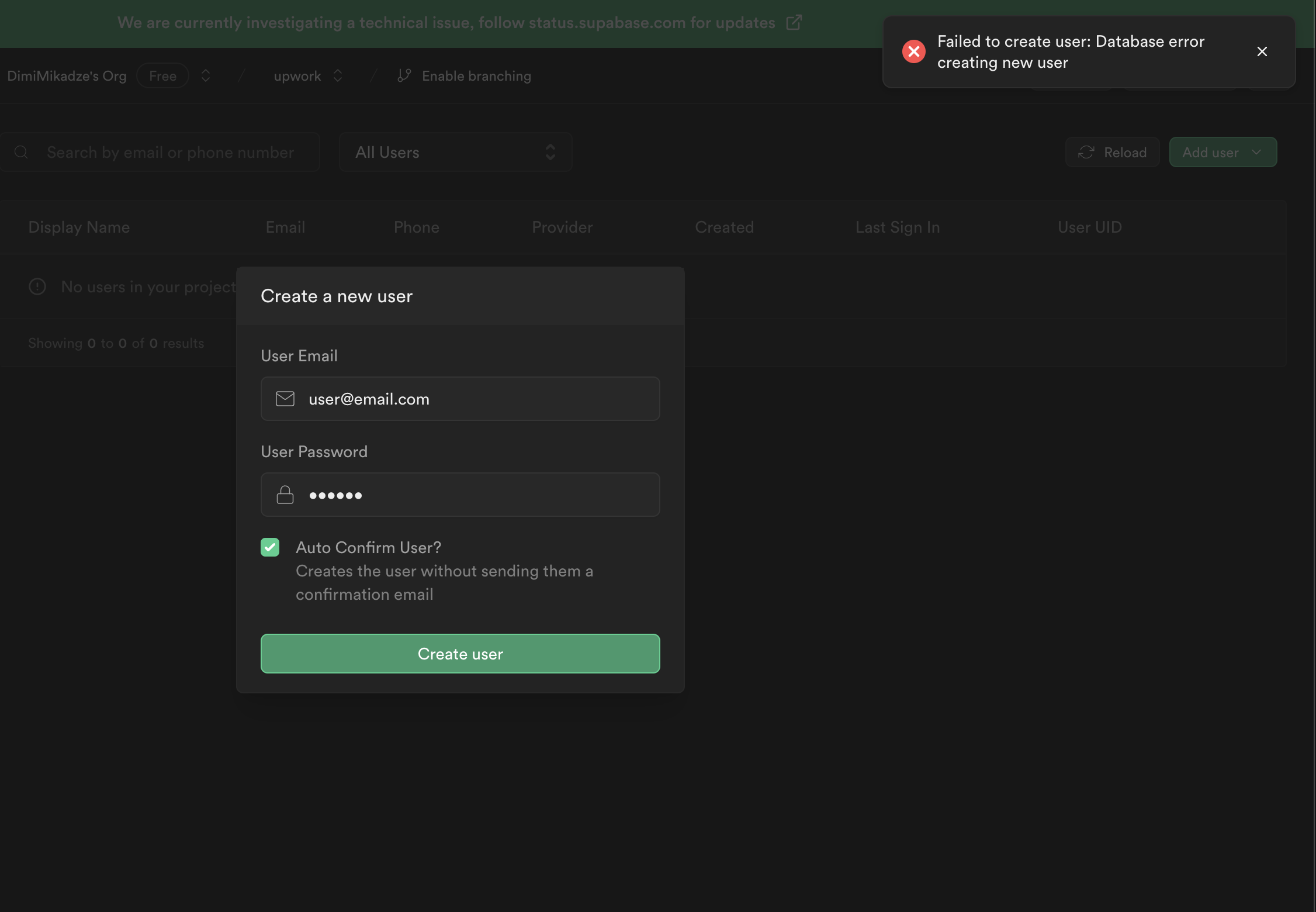This screenshot has width=1316, height=912.
Task: Click the Free plan badge
Action: tap(162, 76)
